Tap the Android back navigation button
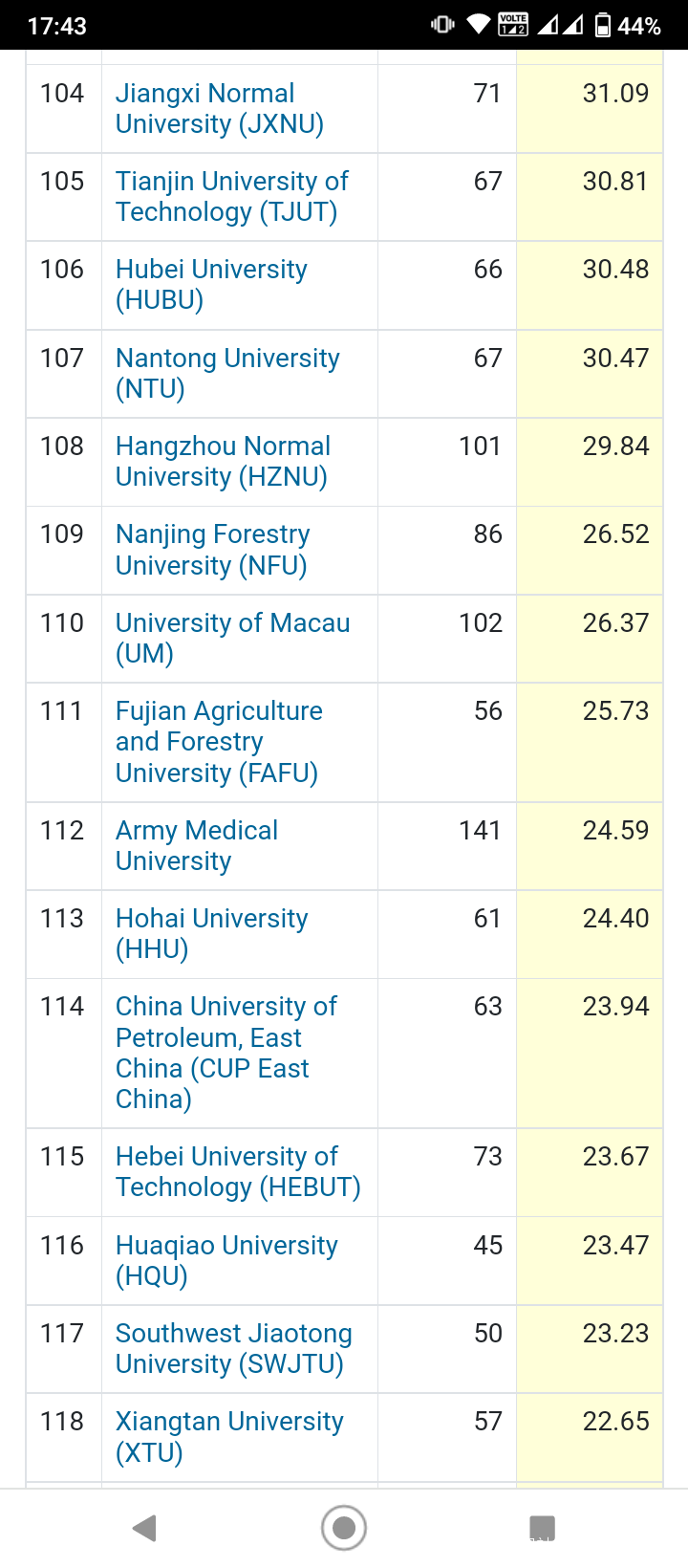Image resolution: width=688 pixels, height=1568 pixels. 145,1528
